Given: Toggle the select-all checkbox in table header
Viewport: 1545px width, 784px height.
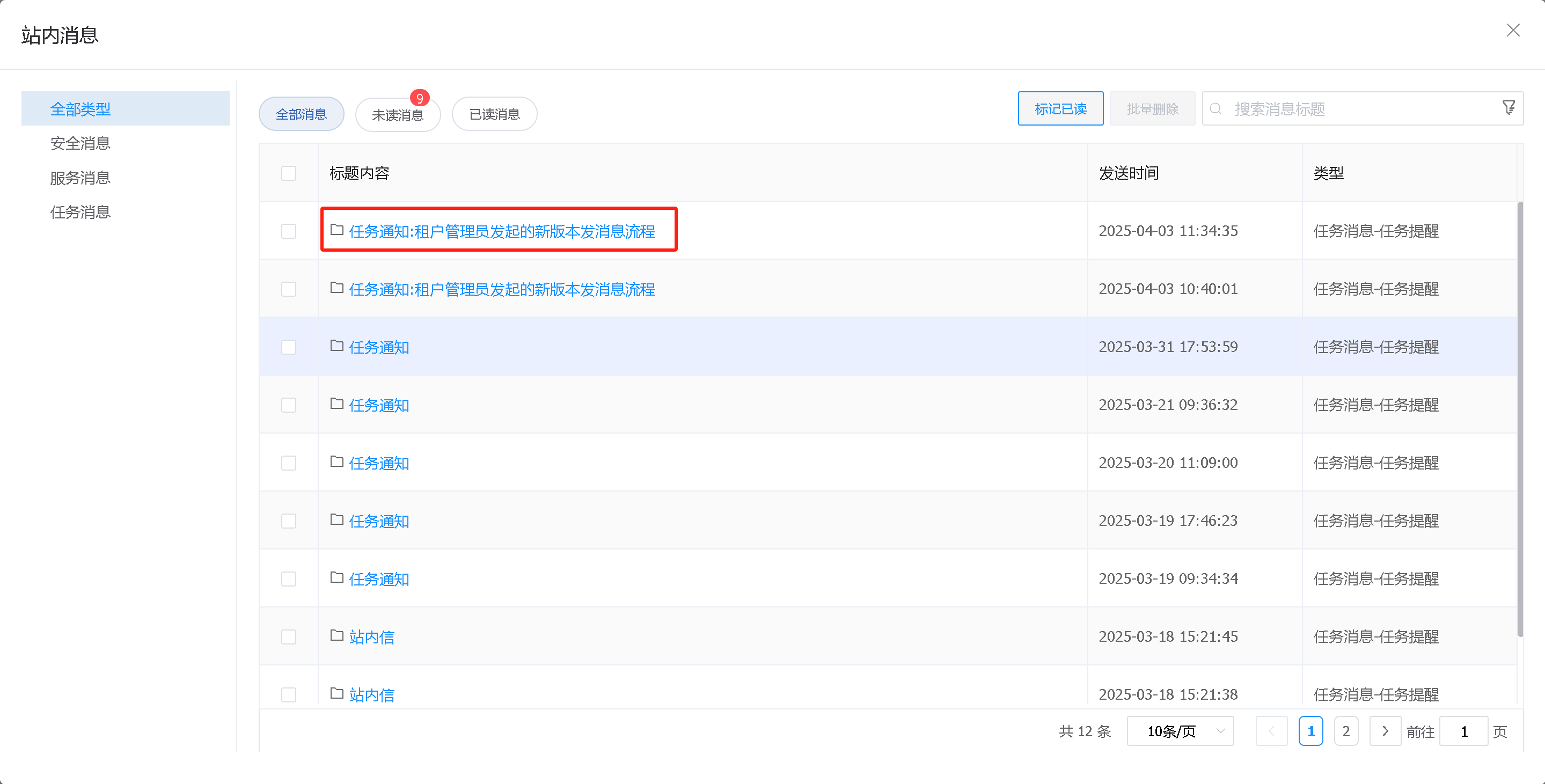Looking at the screenshot, I should (x=289, y=173).
